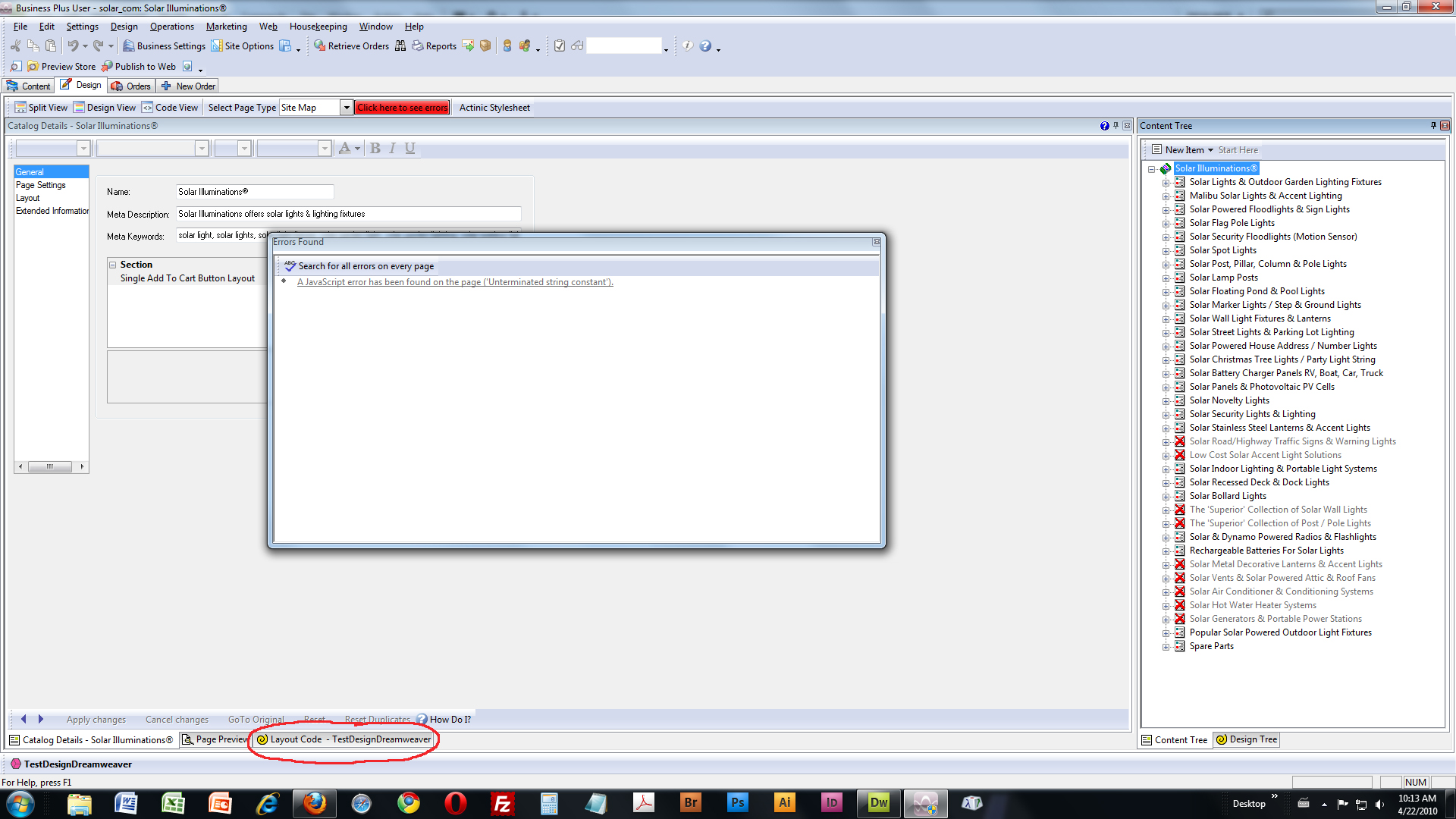The image size is (1456, 819).
Task: Click the Business Settings toolbar icon
Action: click(129, 46)
